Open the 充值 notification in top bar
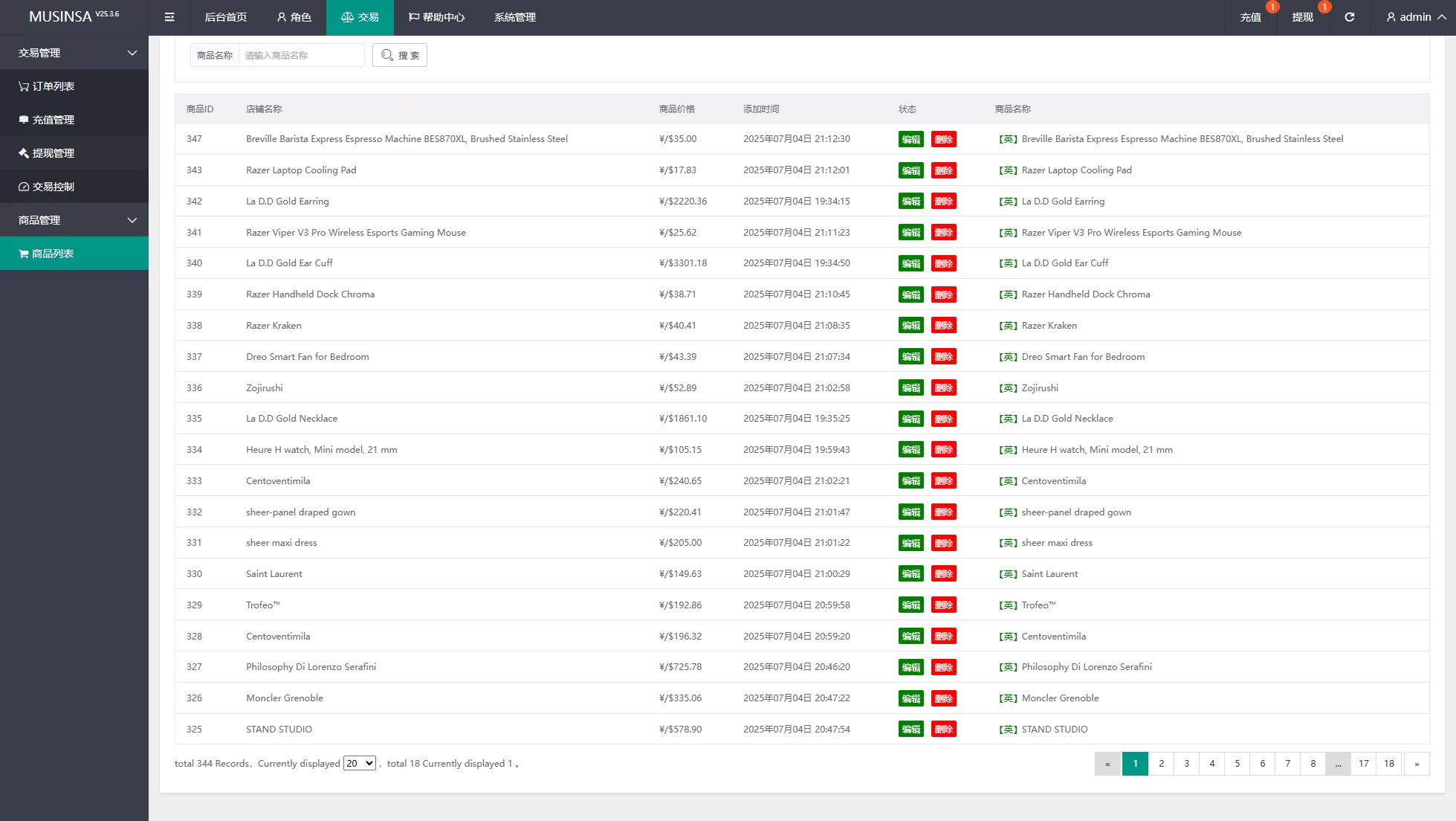Viewport: 1456px width, 821px height. [x=1250, y=17]
